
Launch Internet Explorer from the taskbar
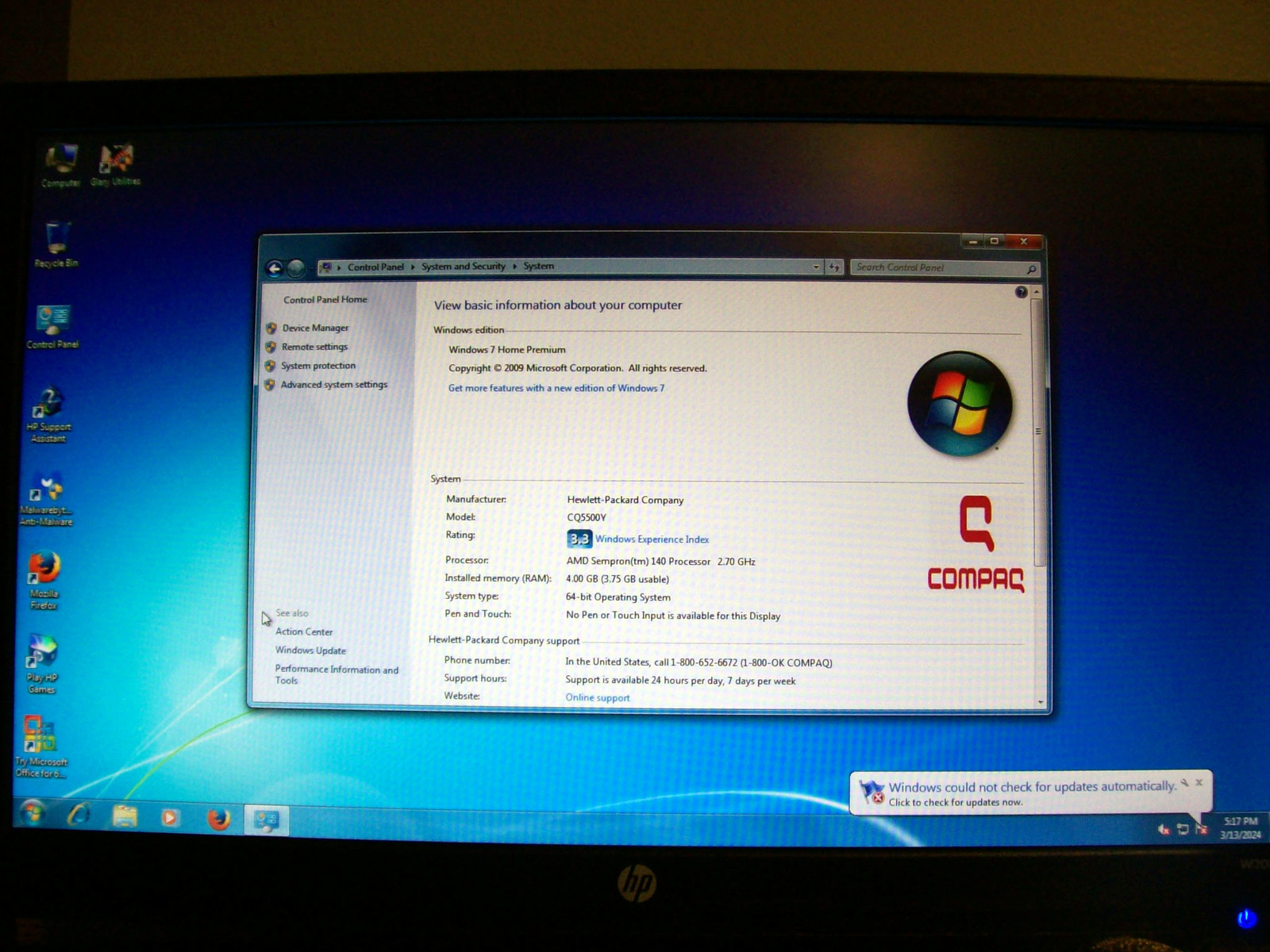[78, 816]
